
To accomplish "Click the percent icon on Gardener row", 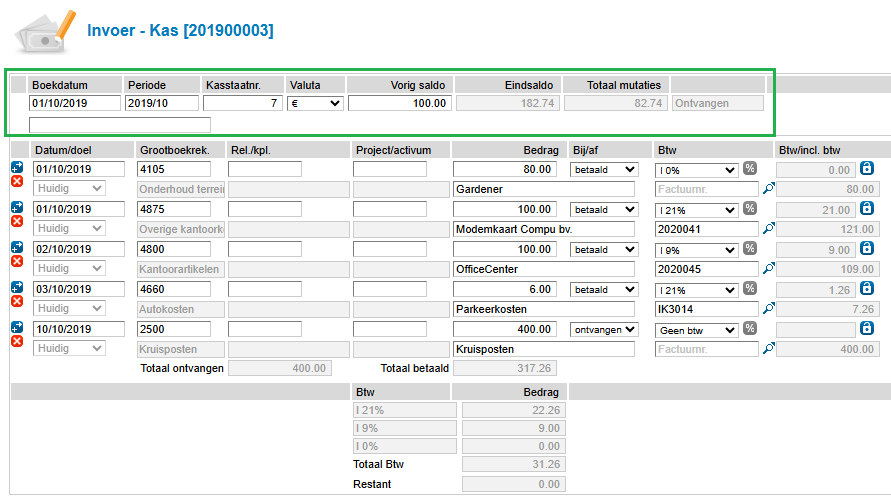I will [x=750, y=169].
